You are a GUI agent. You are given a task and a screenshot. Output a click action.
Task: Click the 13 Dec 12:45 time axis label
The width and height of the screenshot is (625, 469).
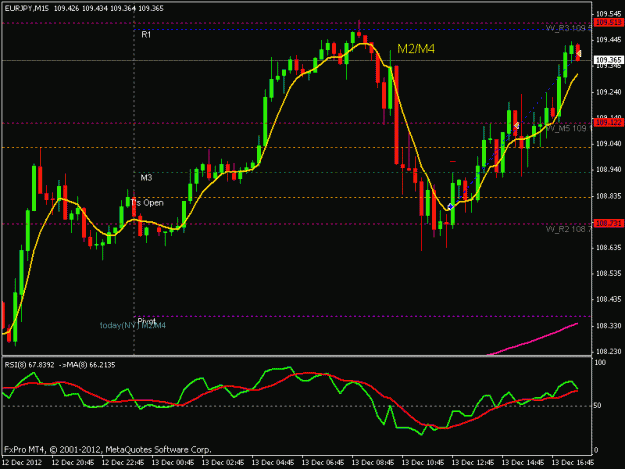pos(473,462)
